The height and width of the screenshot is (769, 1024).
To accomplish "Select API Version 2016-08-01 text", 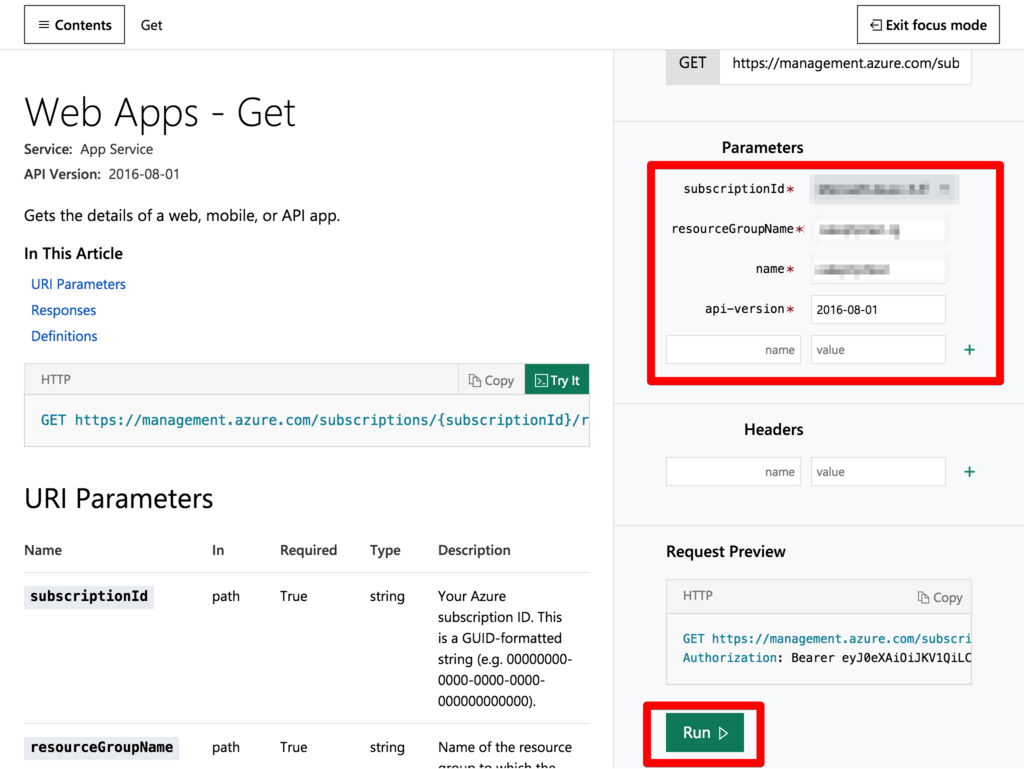I will click(102, 174).
